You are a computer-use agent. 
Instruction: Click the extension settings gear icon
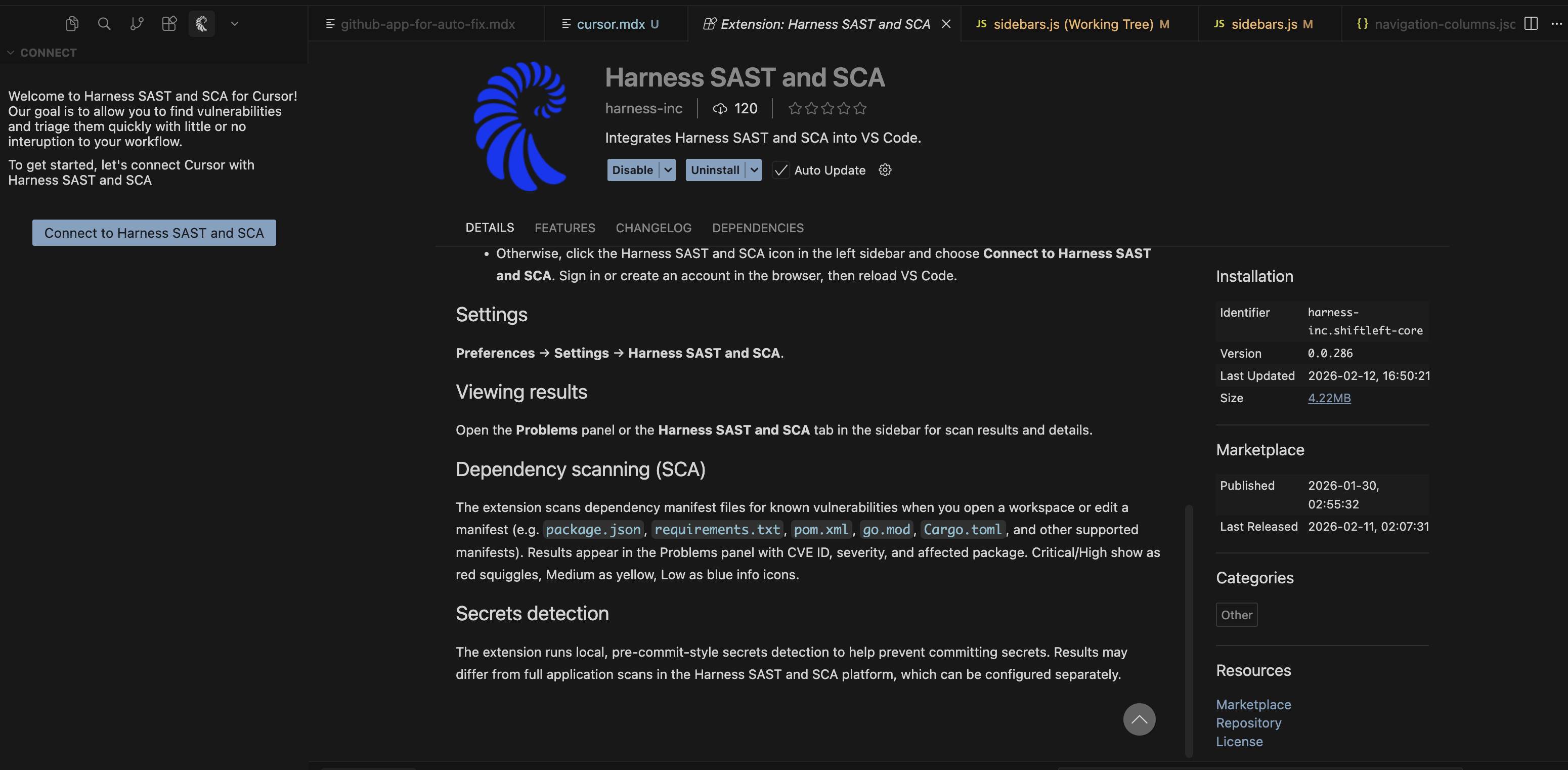coord(885,170)
